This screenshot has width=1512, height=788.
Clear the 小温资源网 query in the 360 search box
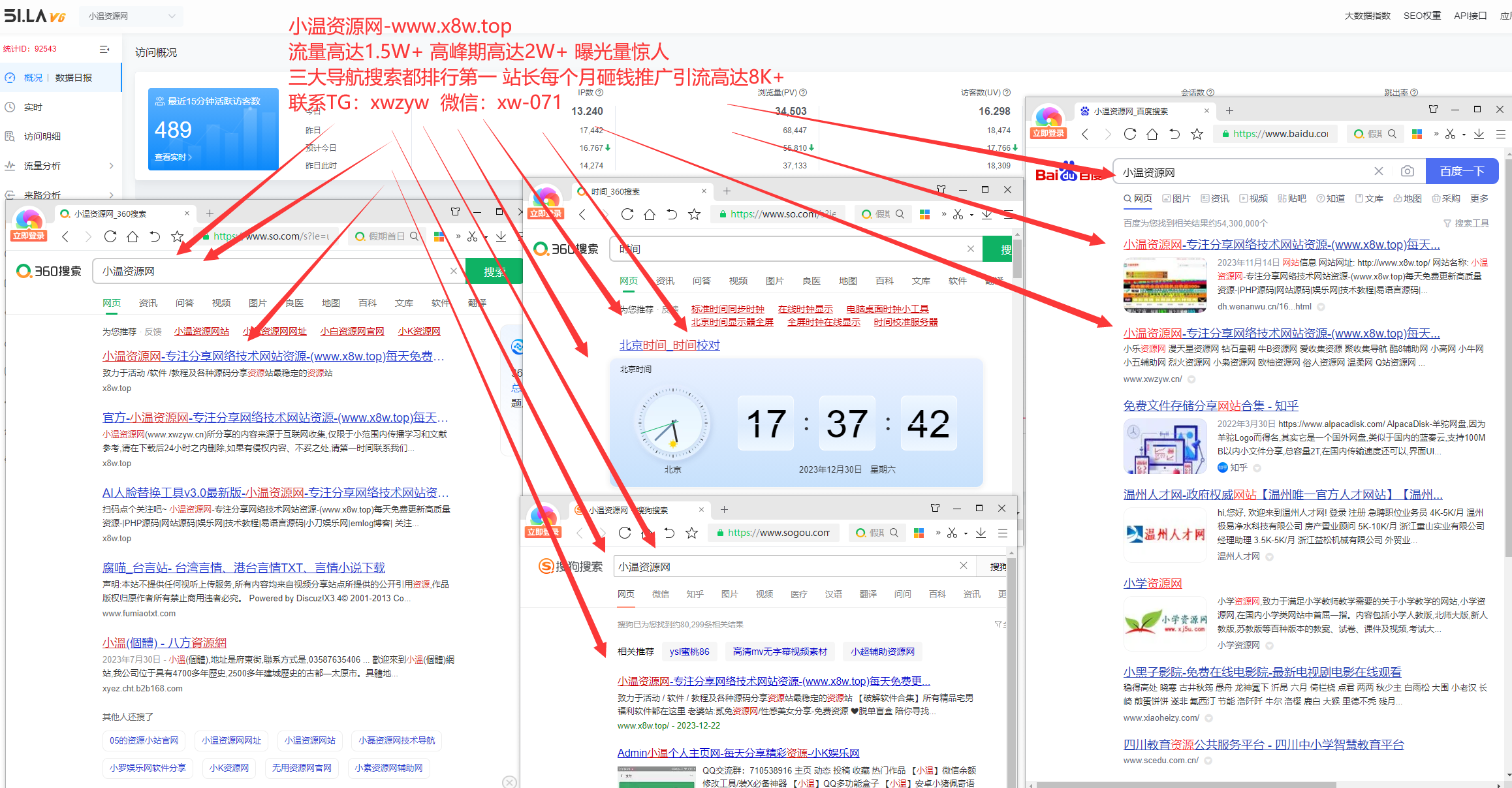point(454,271)
